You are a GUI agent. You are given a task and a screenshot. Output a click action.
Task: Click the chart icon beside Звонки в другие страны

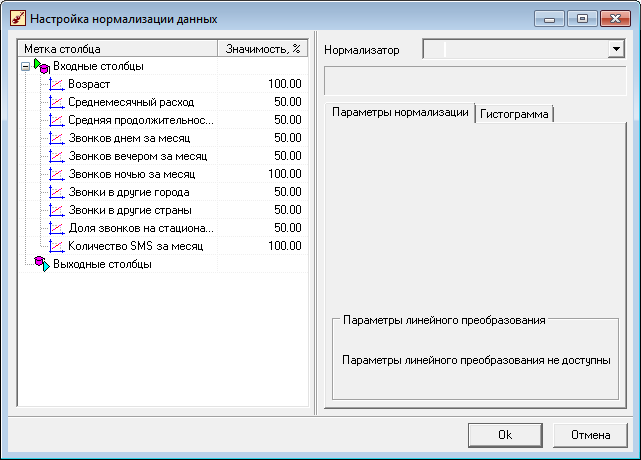(56, 210)
